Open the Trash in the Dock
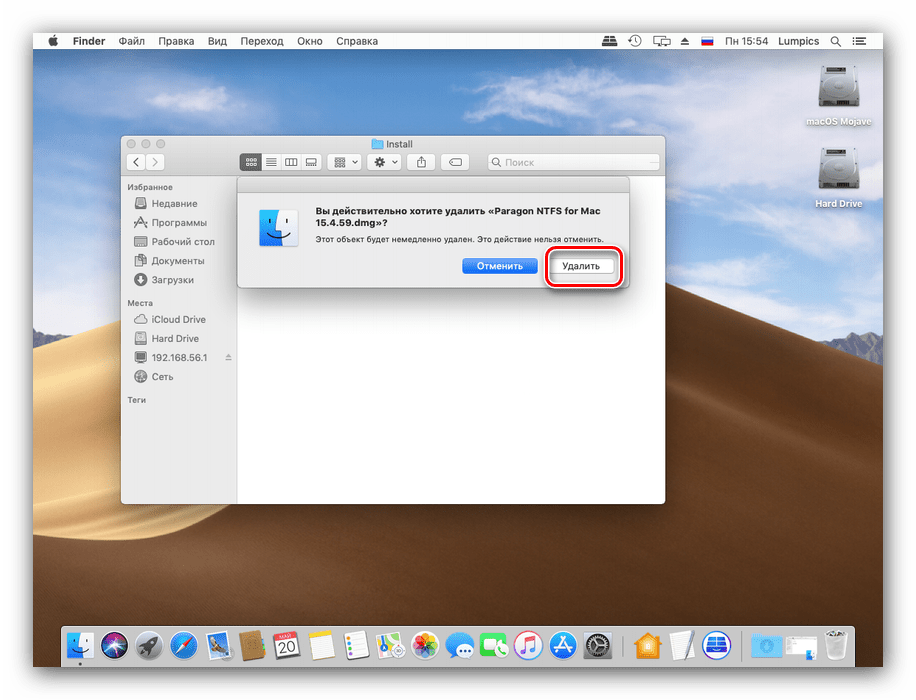 (x=834, y=645)
